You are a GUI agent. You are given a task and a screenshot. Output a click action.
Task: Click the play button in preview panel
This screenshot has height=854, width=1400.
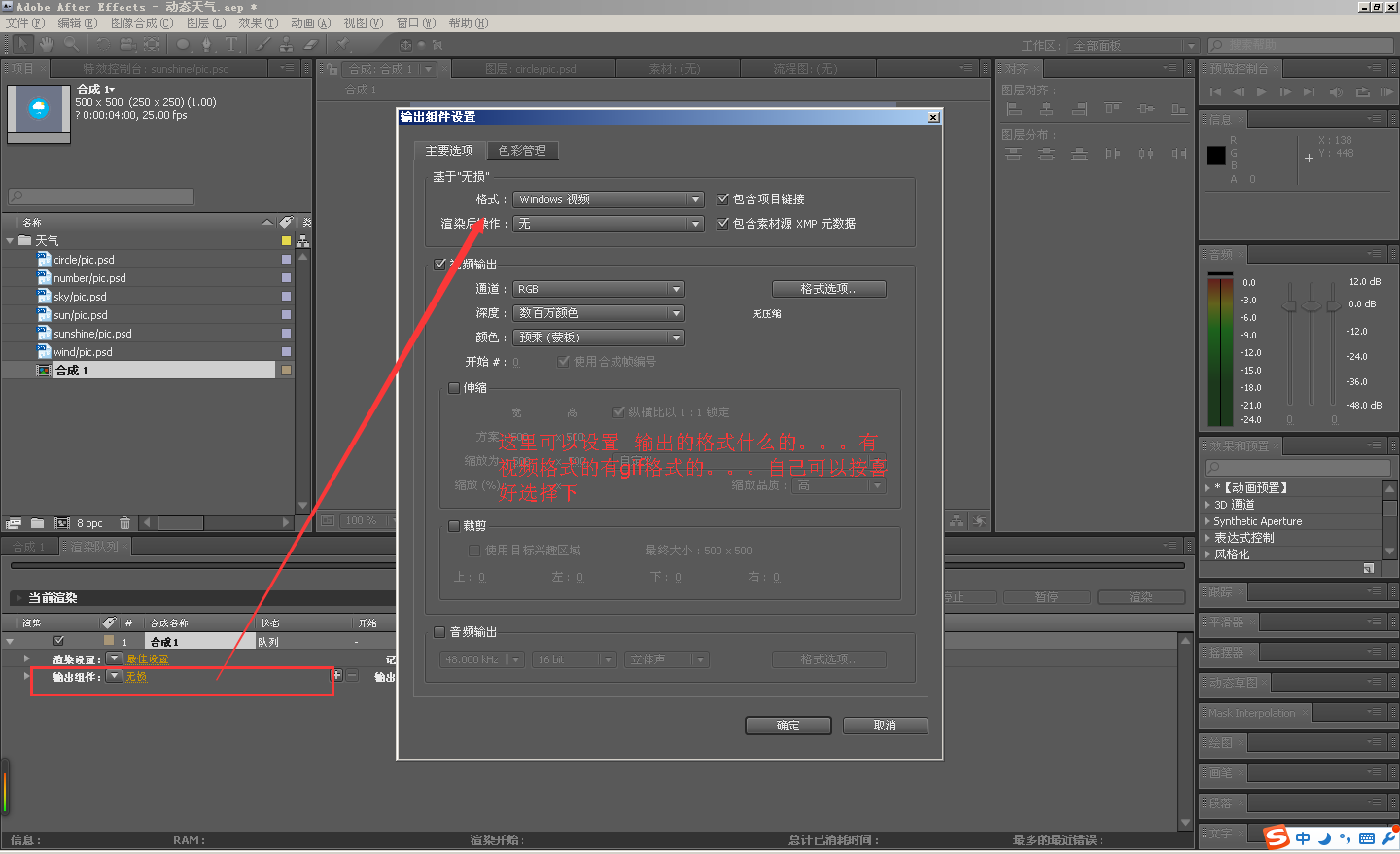(x=1262, y=92)
